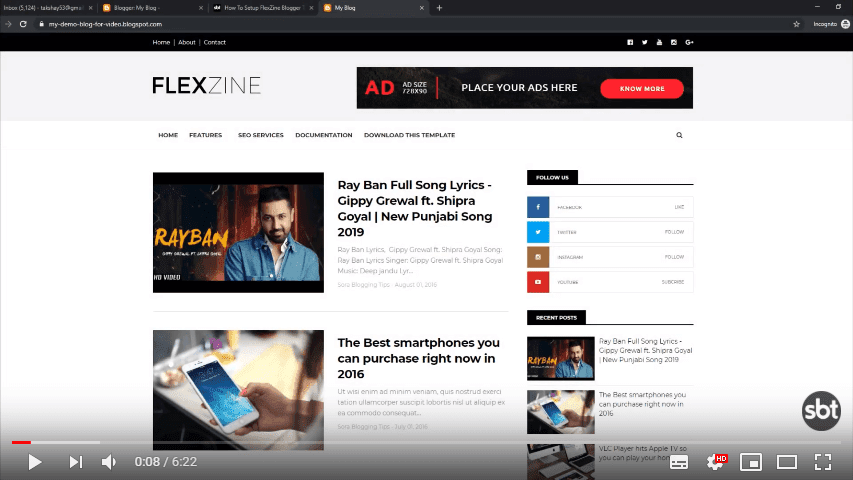This screenshot has height=480, width=853.
Task: Select HOME in main navigation
Action: [x=168, y=135]
